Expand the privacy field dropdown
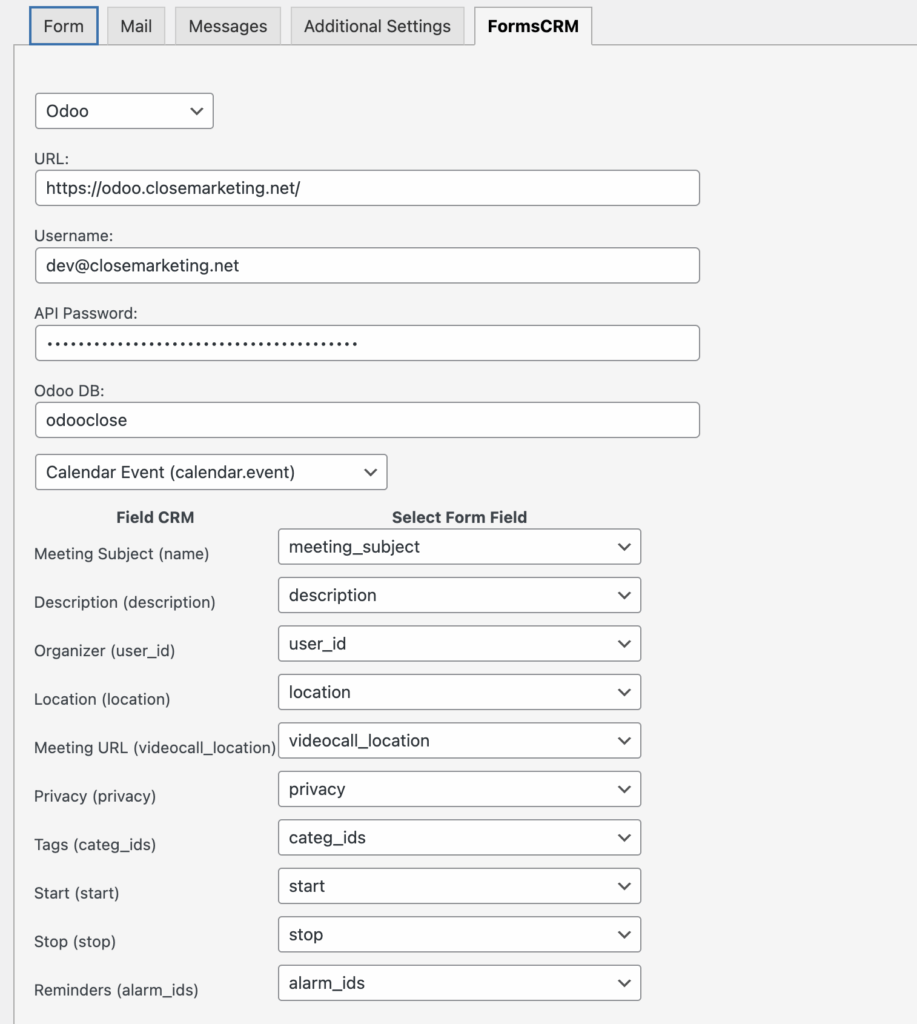Viewport: 917px width, 1024px height. [459, 789]
